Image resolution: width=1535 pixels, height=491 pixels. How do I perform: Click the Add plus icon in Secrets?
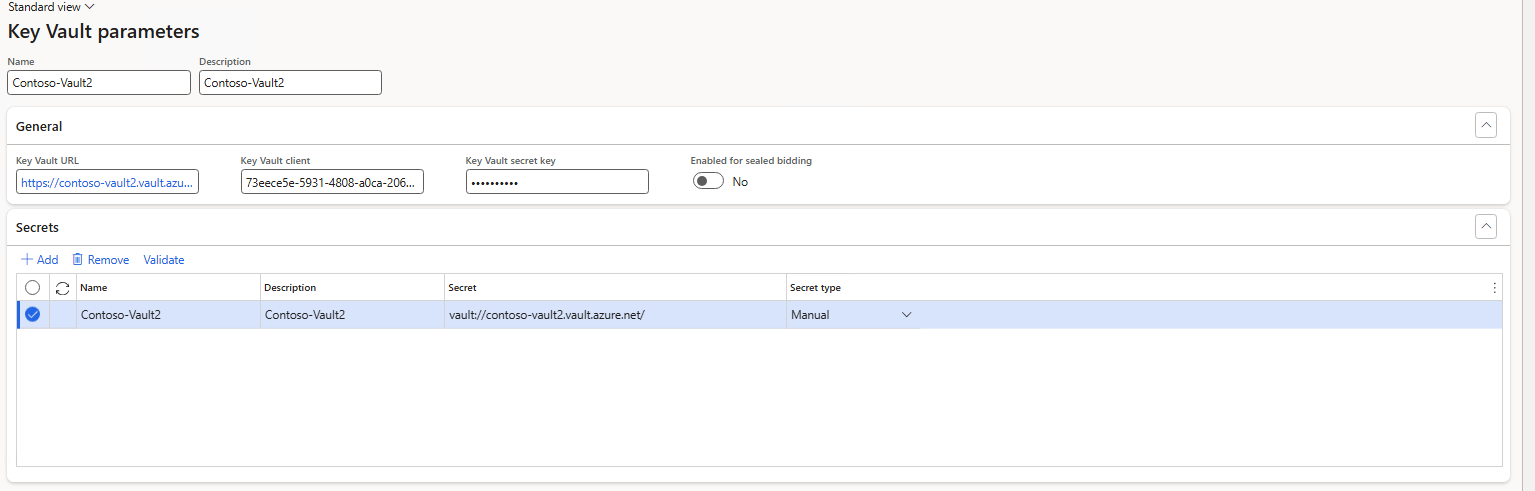[x=27, y=260]
